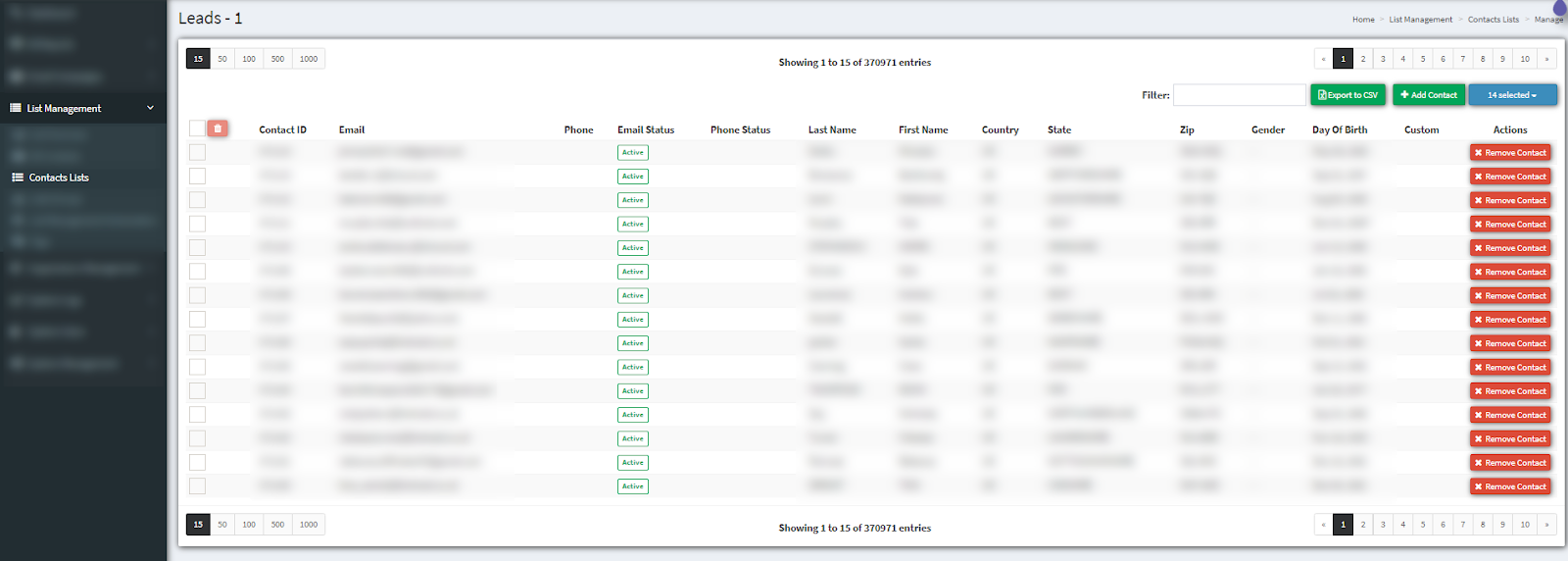Go to previous page using bottom pagination arrow
The width and height of the screenshot is (1568, 561).
[1323, 525]
